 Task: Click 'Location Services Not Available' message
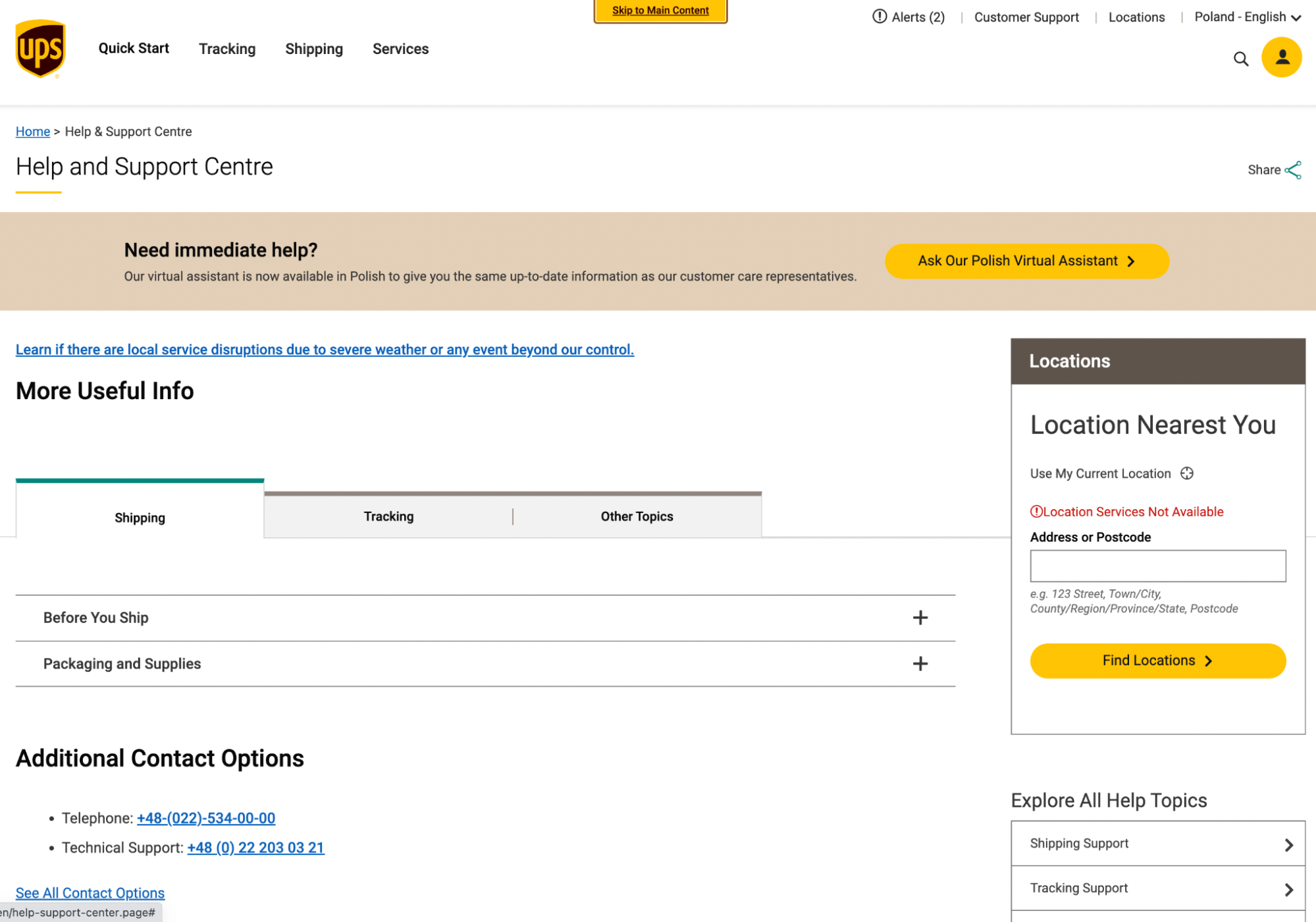coord(1126,512)
